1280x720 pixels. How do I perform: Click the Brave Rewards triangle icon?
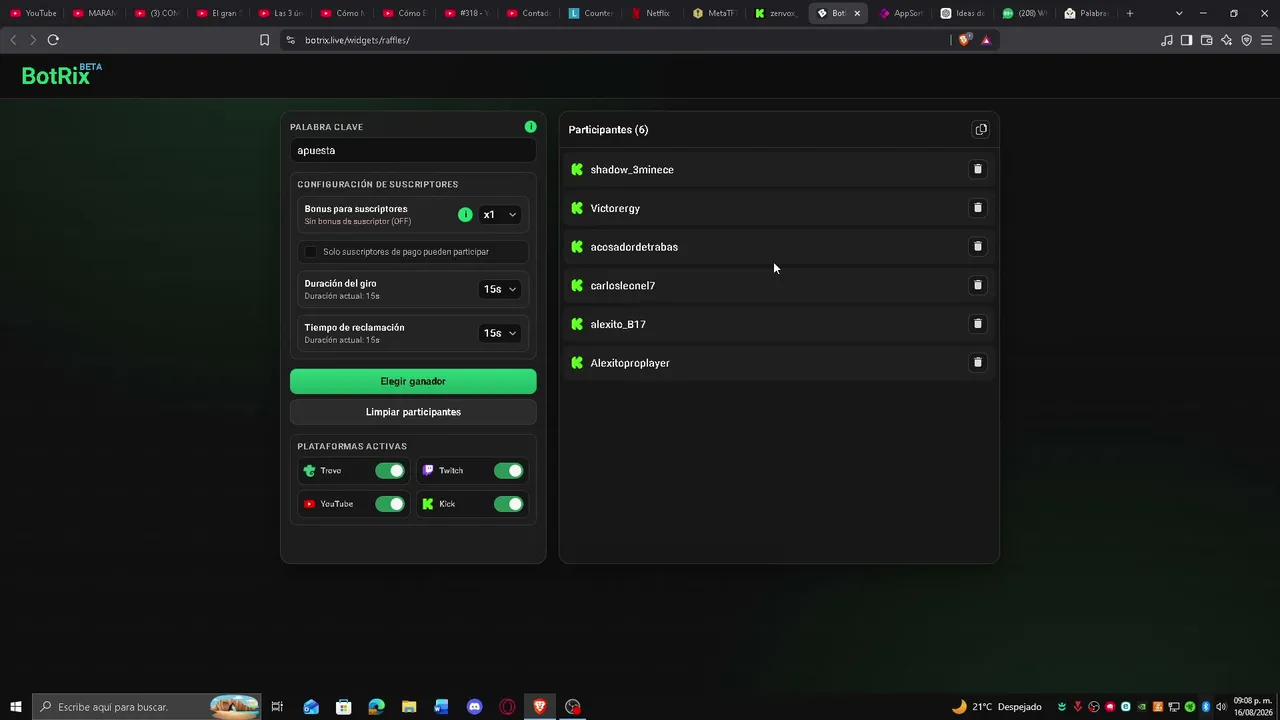(x=986, y=40)
